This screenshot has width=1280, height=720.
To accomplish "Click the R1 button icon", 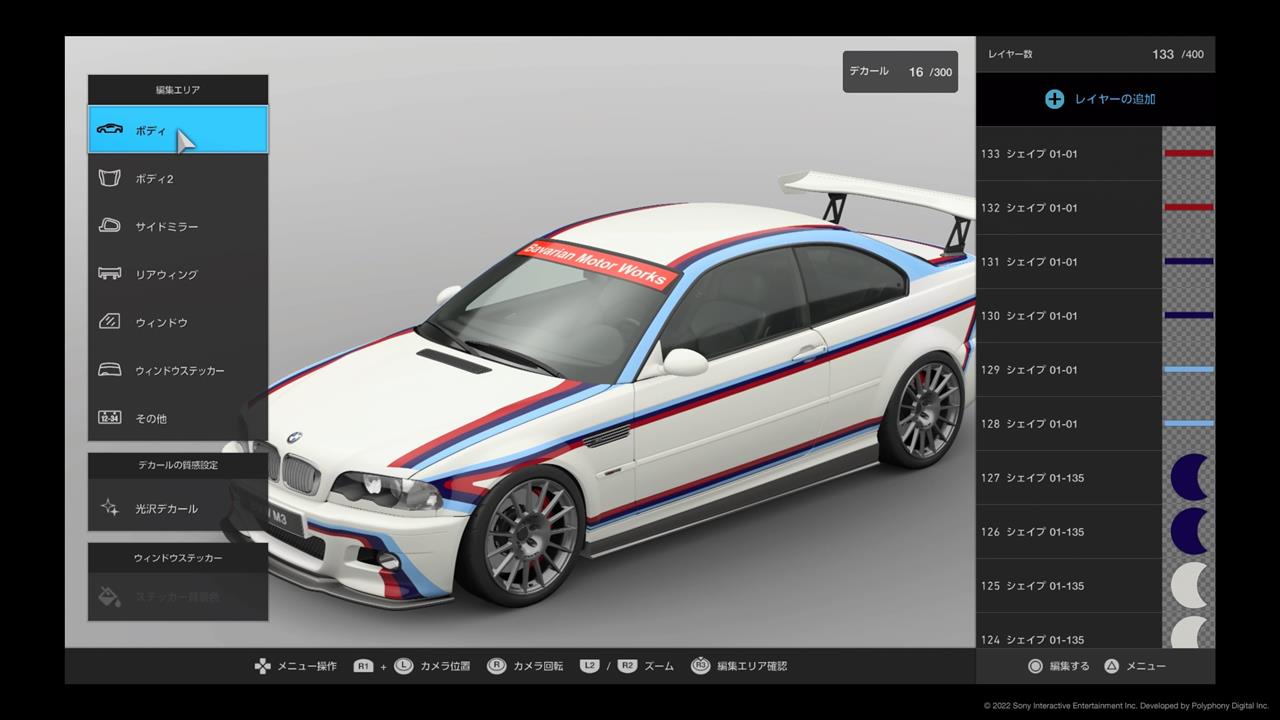I will 363,666.
